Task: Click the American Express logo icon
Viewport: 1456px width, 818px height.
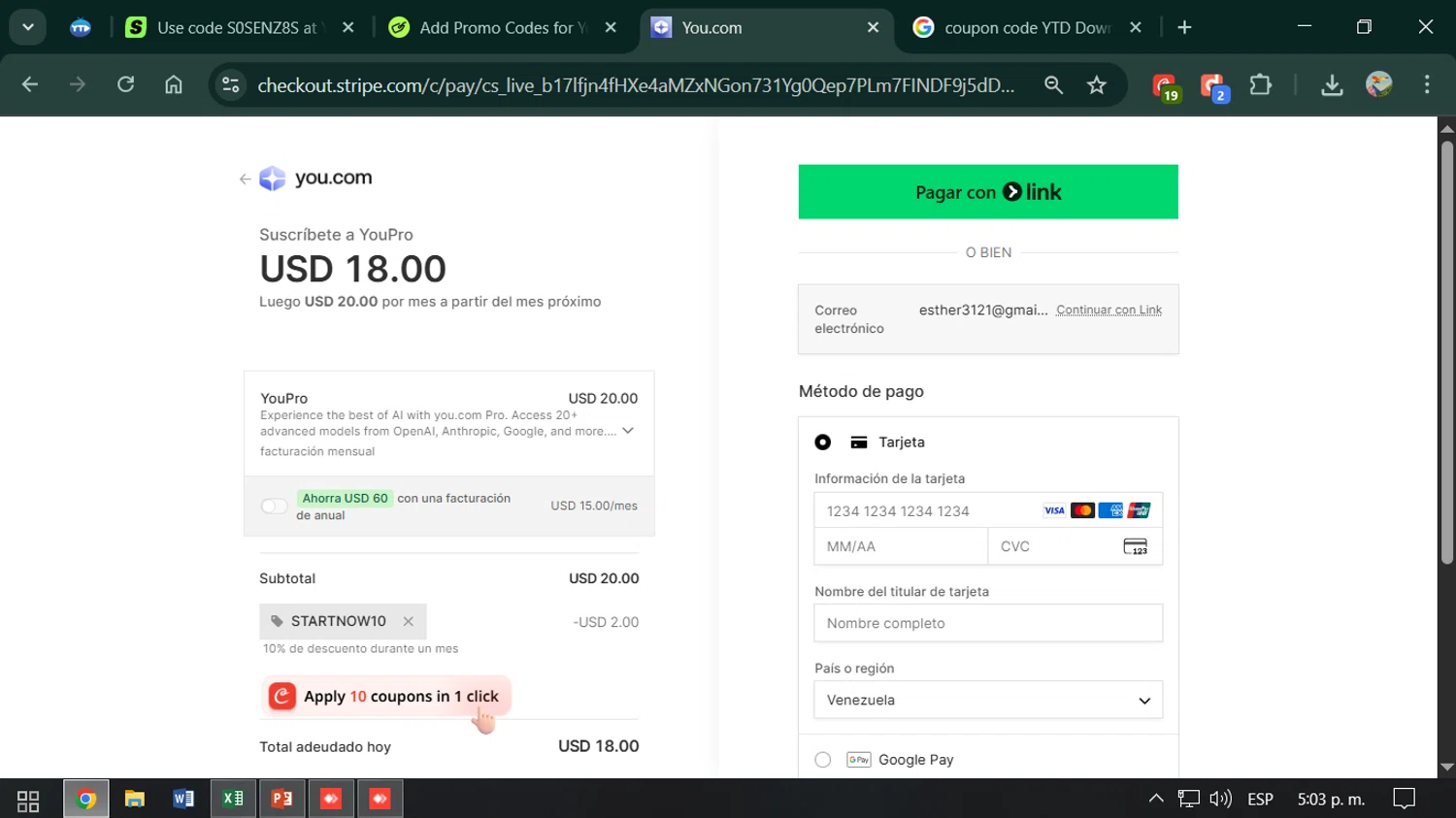Action: [1110, 510]
